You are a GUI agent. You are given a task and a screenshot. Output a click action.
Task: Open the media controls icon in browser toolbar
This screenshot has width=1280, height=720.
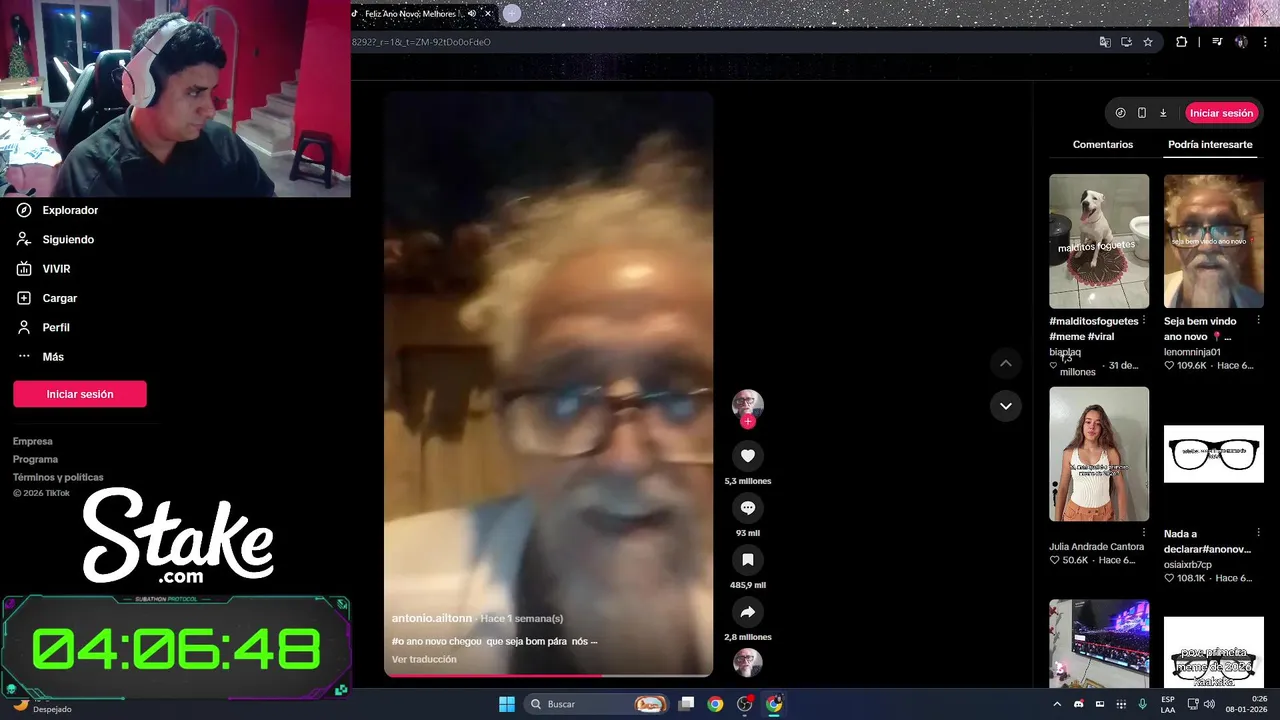click(x=1217, y=42)
